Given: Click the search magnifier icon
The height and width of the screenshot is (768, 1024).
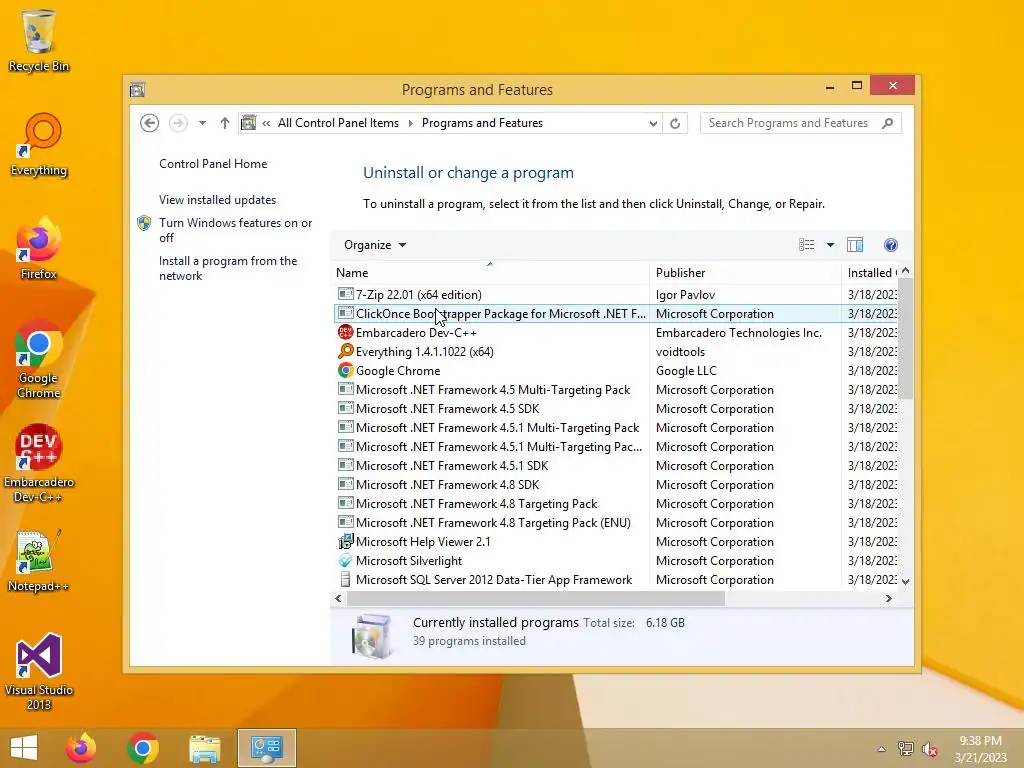Looking at the screenshot, I should coord(888,123).
